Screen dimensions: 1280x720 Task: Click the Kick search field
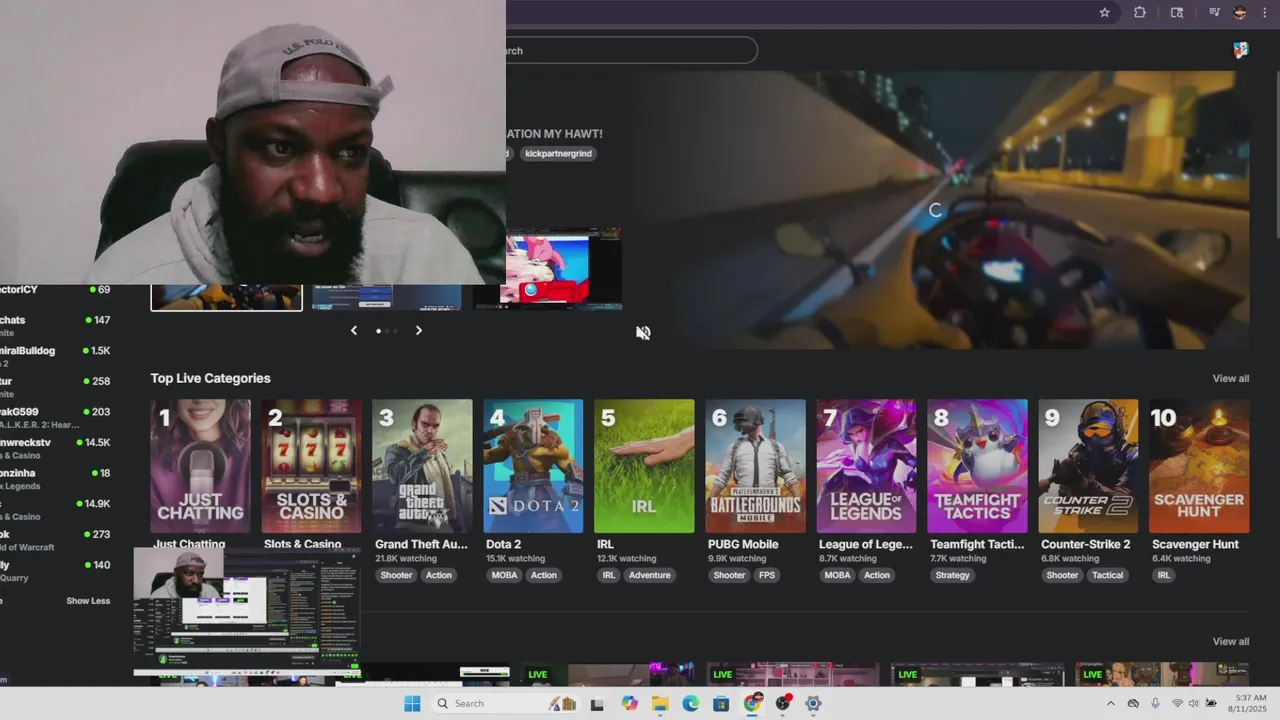point(632,50)
